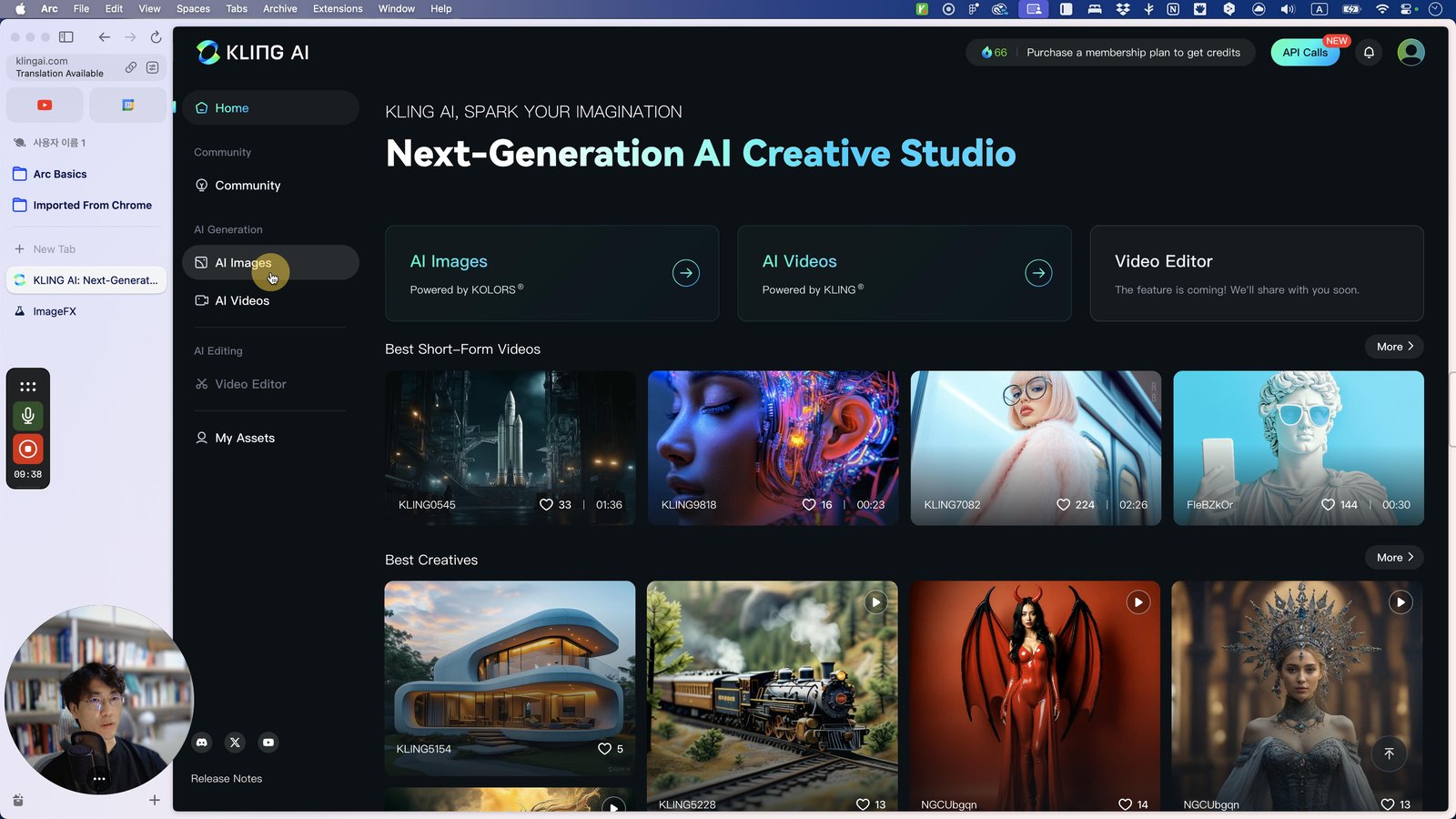Screen dimensions: 1456x819
Task: Copy the klingai.com URL link icon
Action: (131, 67)
